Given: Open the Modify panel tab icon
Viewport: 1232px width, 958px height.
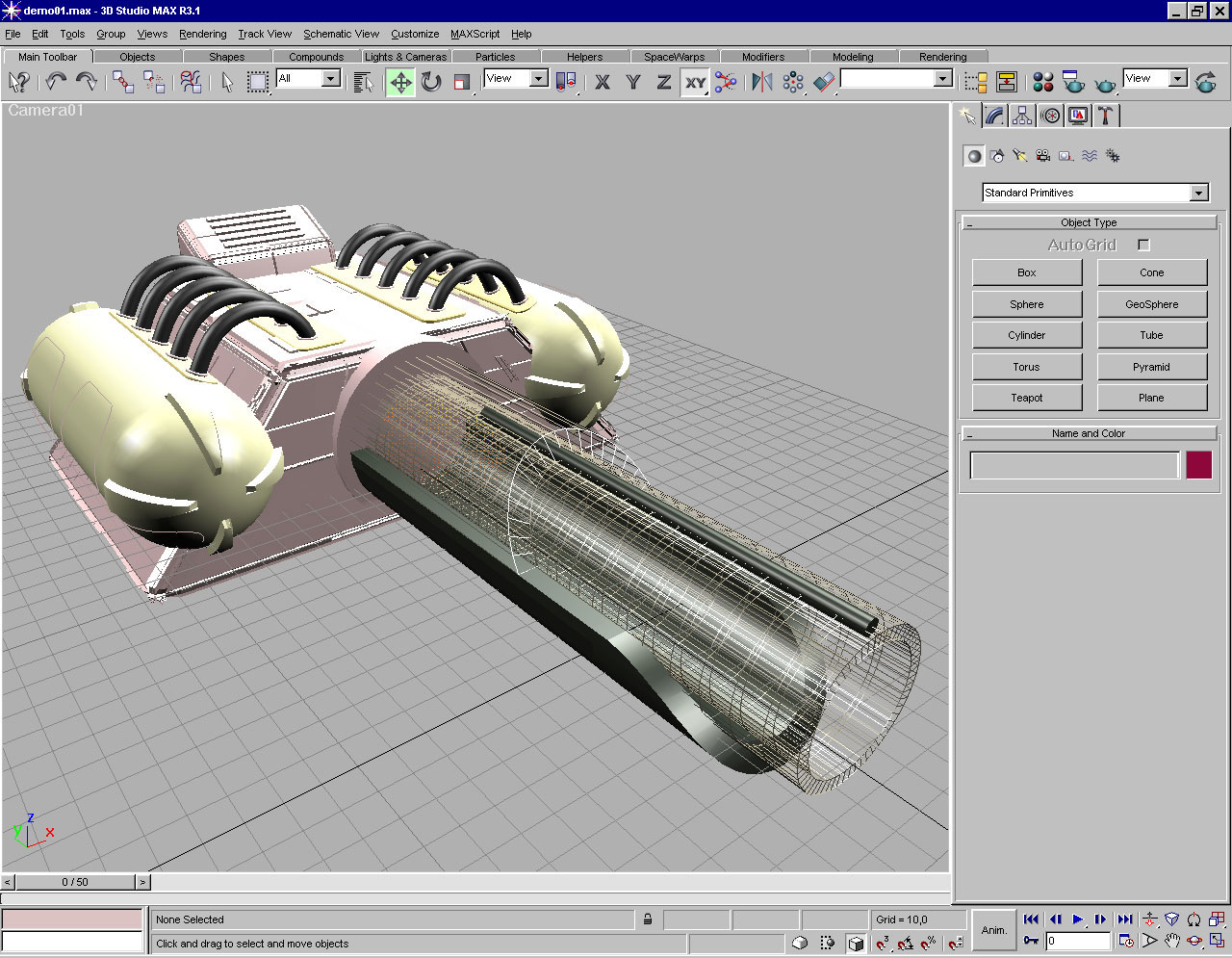Looking at the screenshot, I should coord(995,116).
